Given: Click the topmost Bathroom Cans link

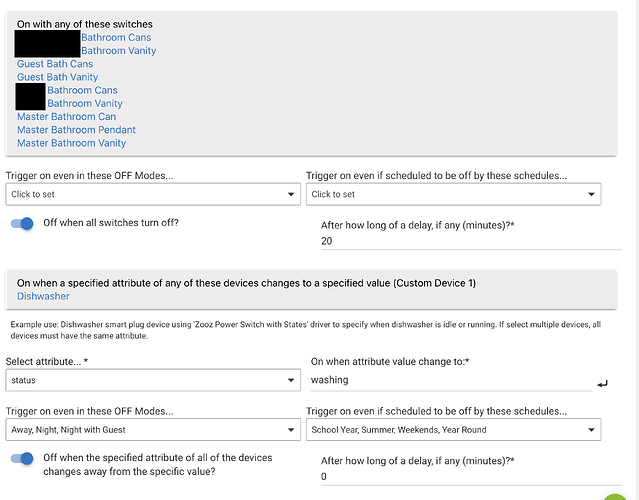Looking at the screenshot, I should coord(116,38).
